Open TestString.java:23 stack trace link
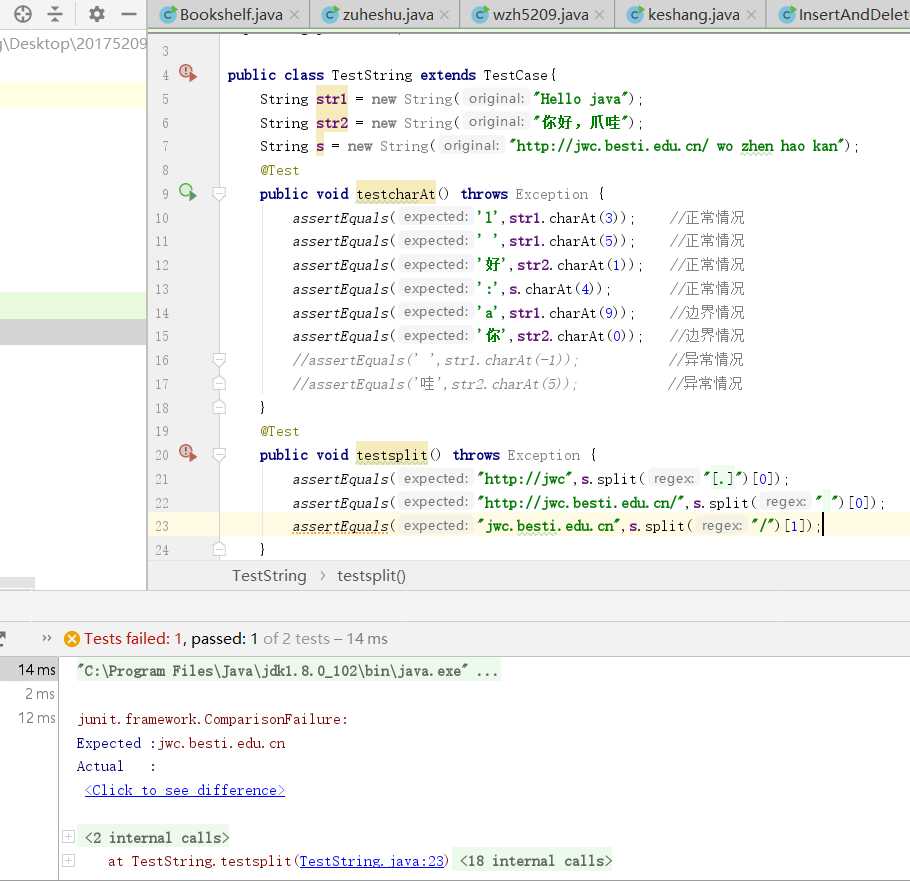 click(x=372, y=860)
